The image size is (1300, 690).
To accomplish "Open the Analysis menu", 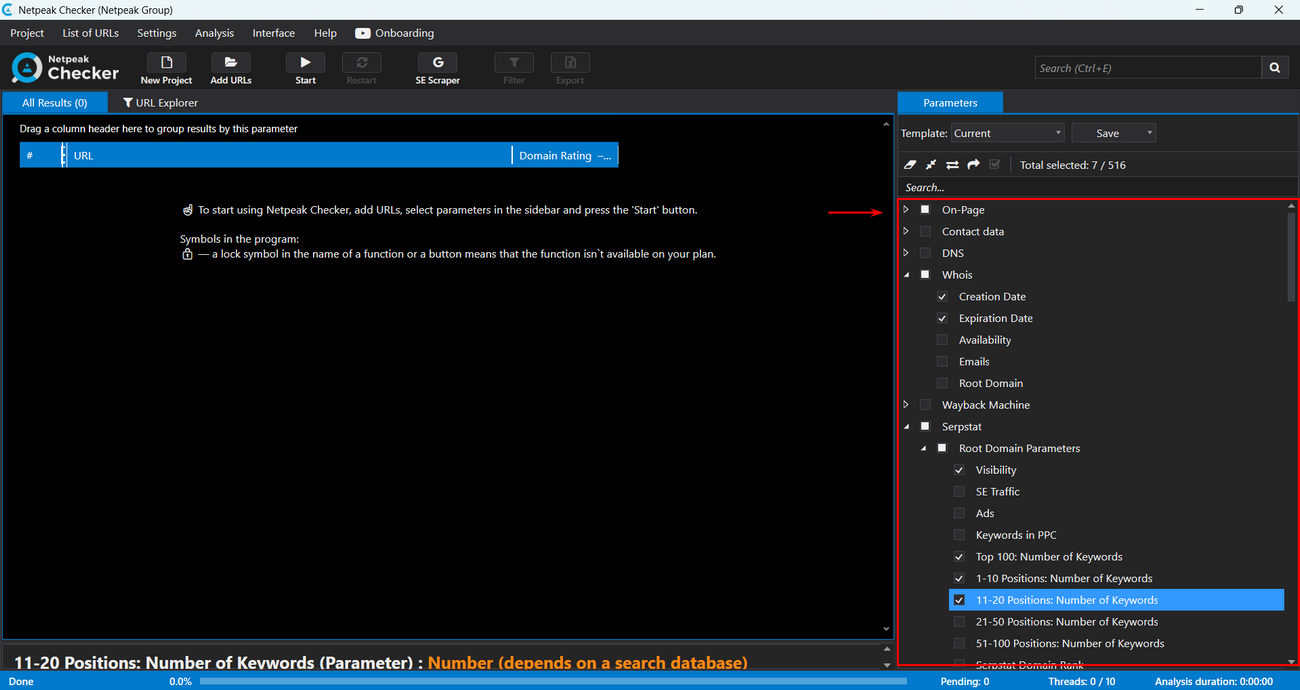I will point(214,33).
